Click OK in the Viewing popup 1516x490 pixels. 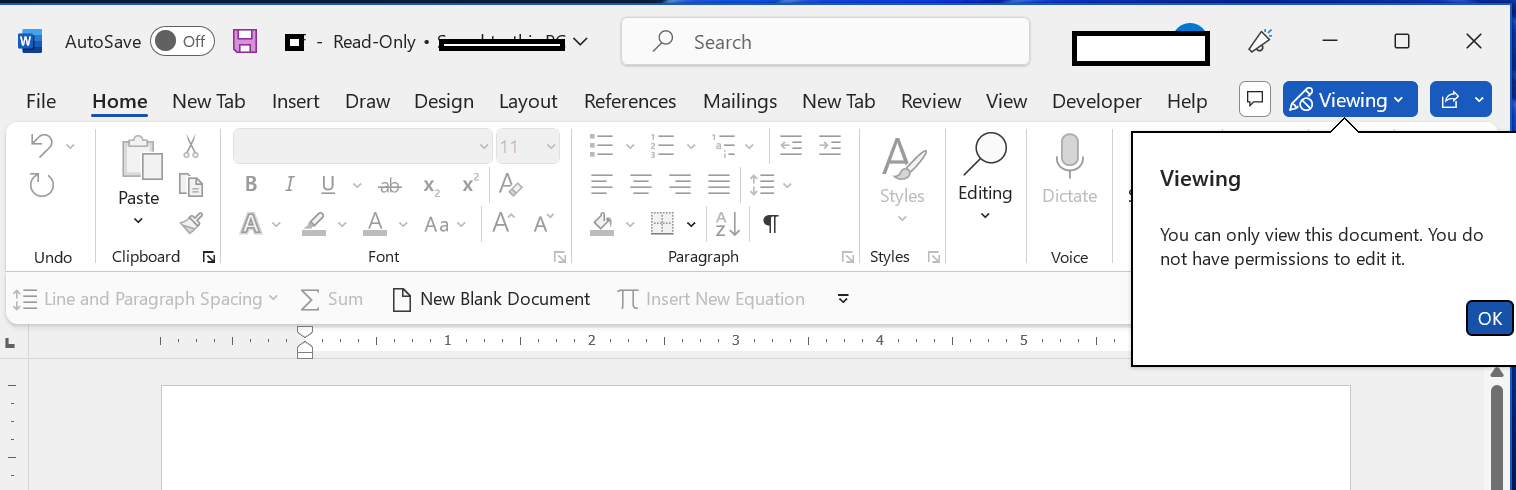[x=1490, y=318]
